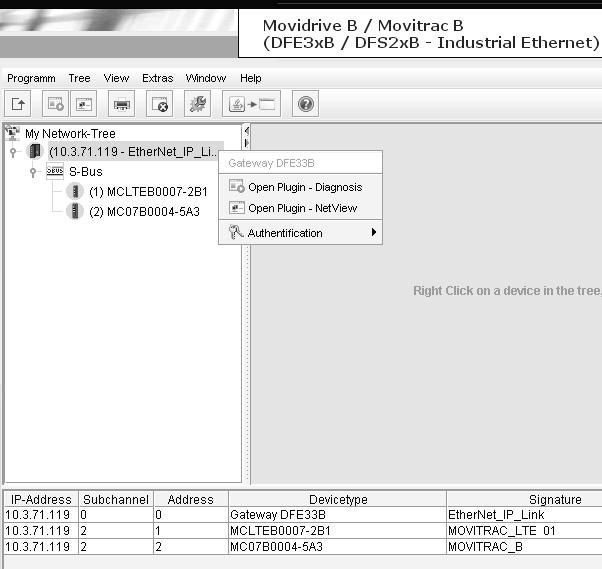Screen dimensions: 602x569
Task: Click the left collapse arrow on the splitter
Action: (x=246, y=131)
